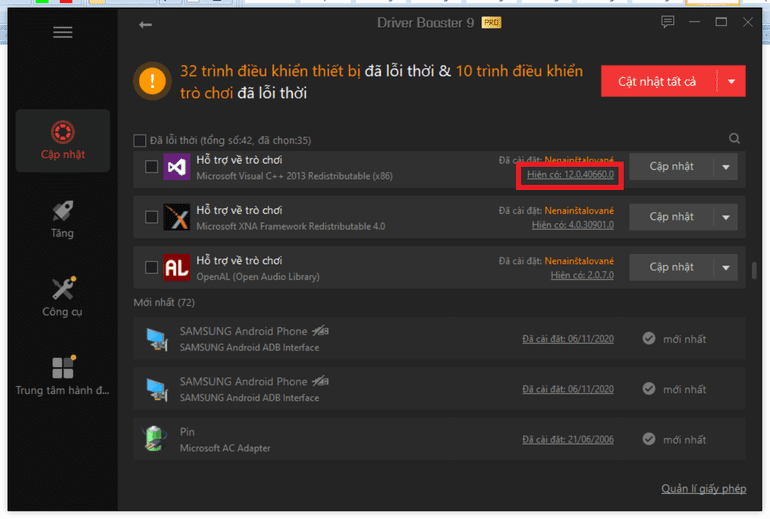Click the XNA Framework Redistributable icon

[176, 217]
